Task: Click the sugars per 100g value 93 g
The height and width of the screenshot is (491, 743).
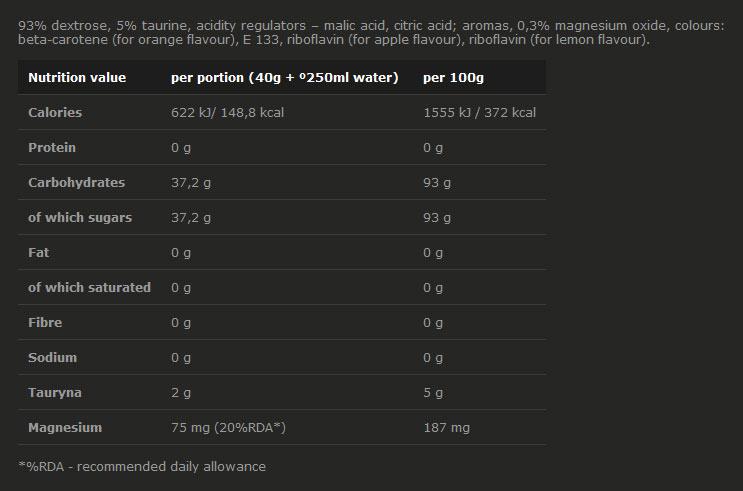Action: coord(437,217)
